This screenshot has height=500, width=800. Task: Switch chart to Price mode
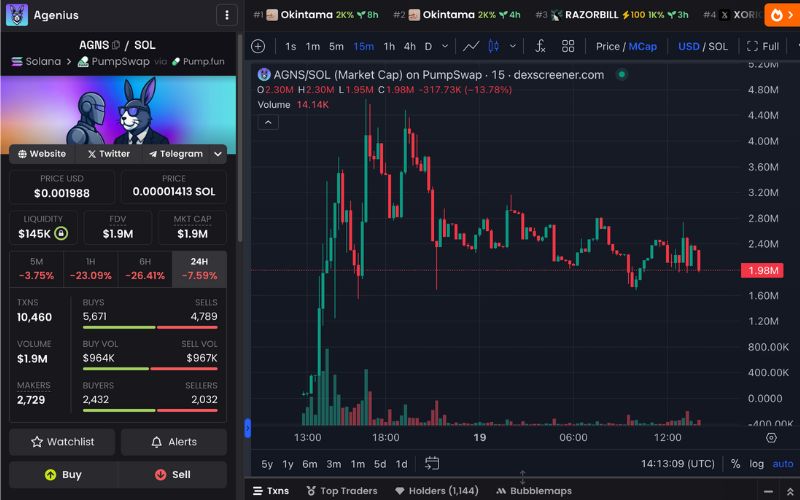tap(607, 46)
